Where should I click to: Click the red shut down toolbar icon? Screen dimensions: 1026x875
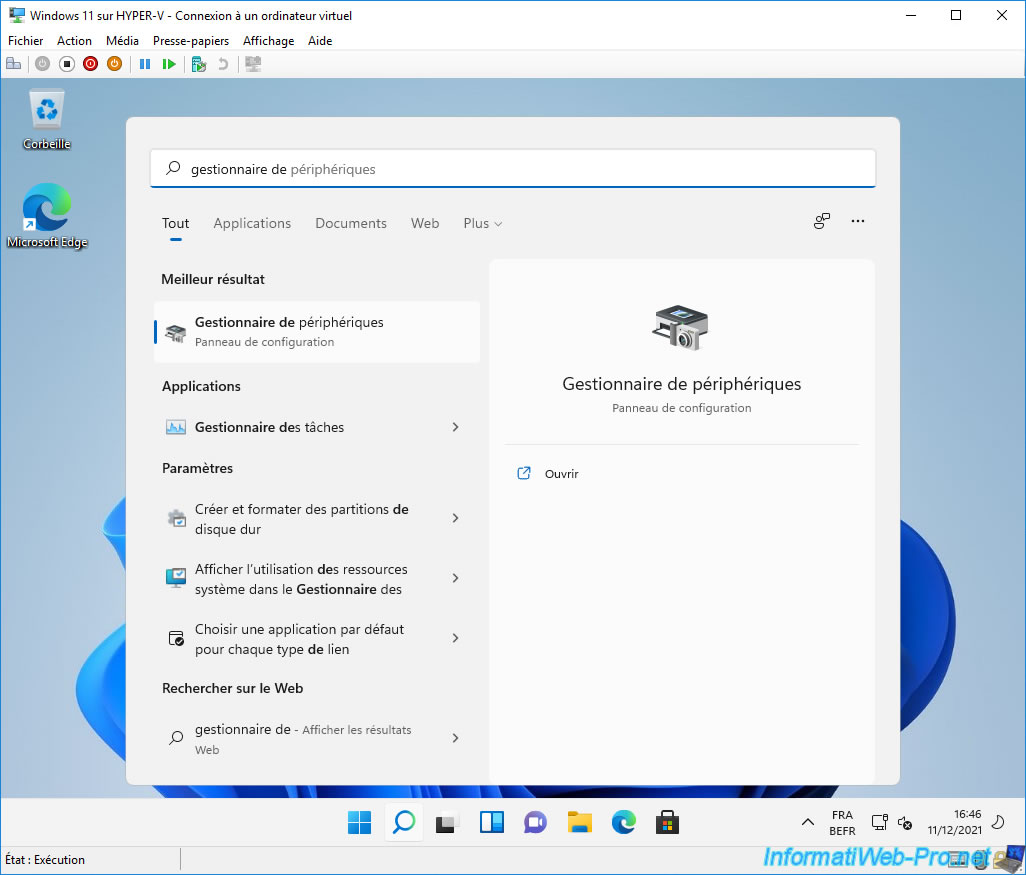pos(90,64)
